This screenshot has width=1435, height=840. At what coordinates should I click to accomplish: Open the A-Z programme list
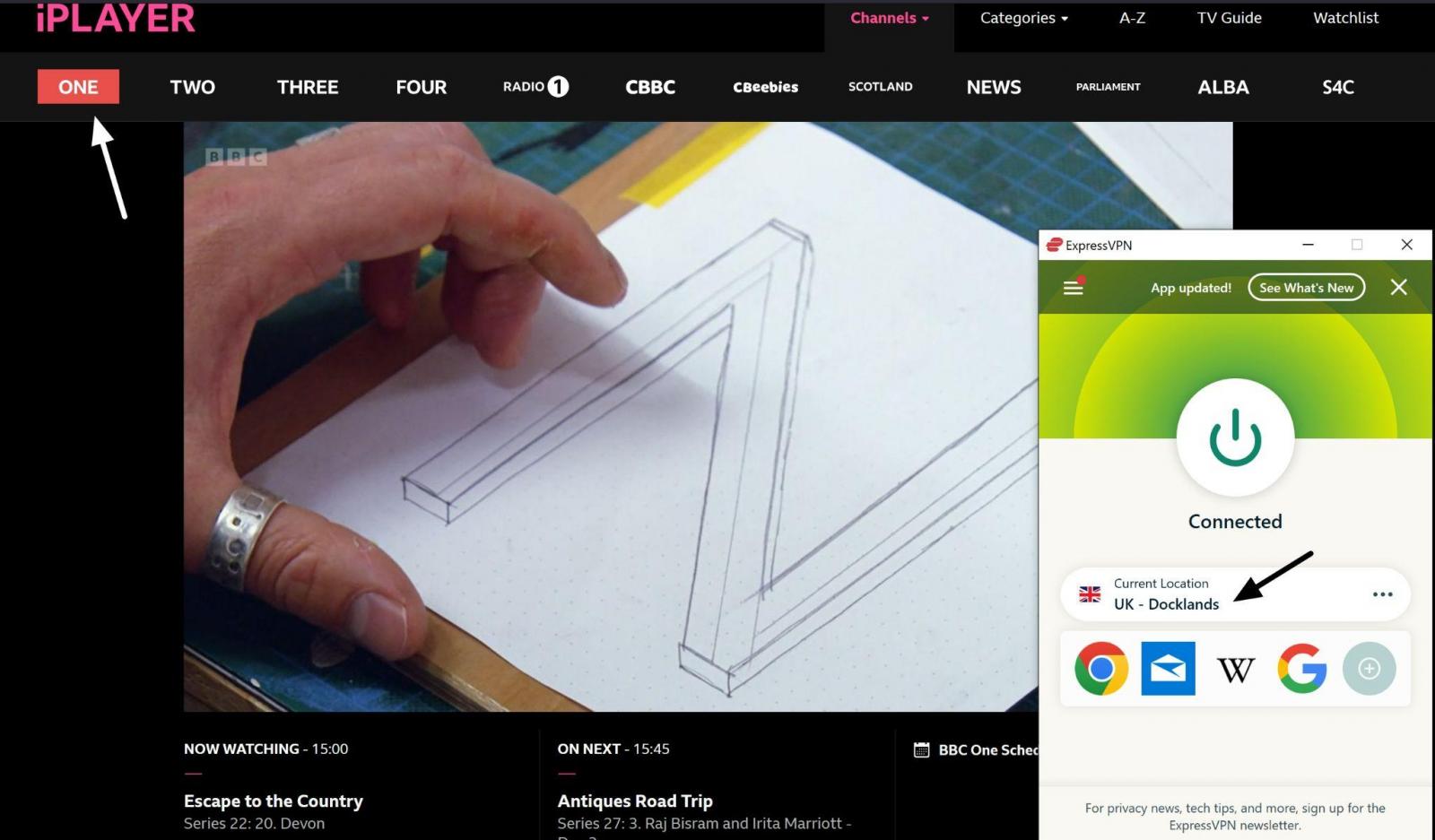point(1132,18)
